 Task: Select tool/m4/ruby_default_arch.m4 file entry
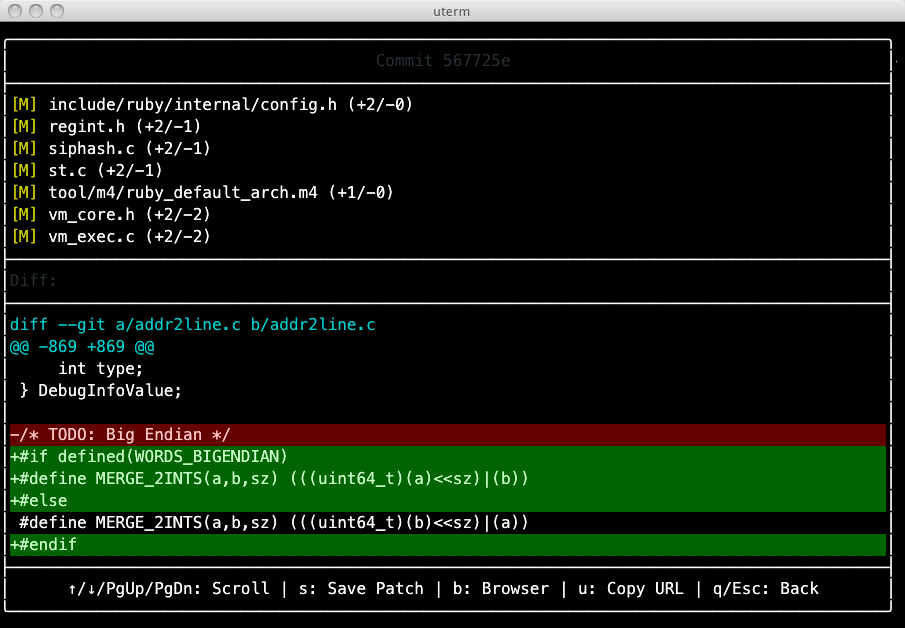pos(203,192)
